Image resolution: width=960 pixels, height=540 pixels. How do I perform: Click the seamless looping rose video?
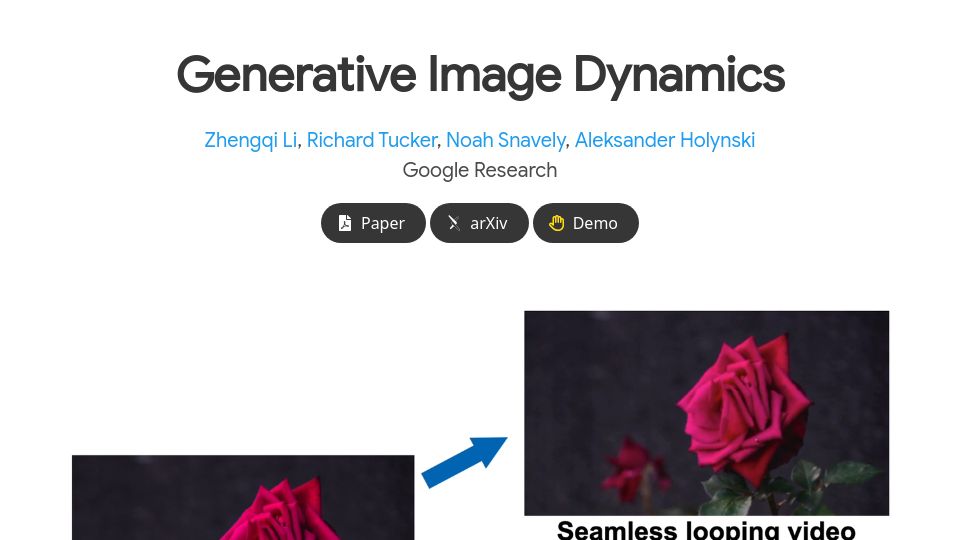pyautogui.click(x=707, y=413)
